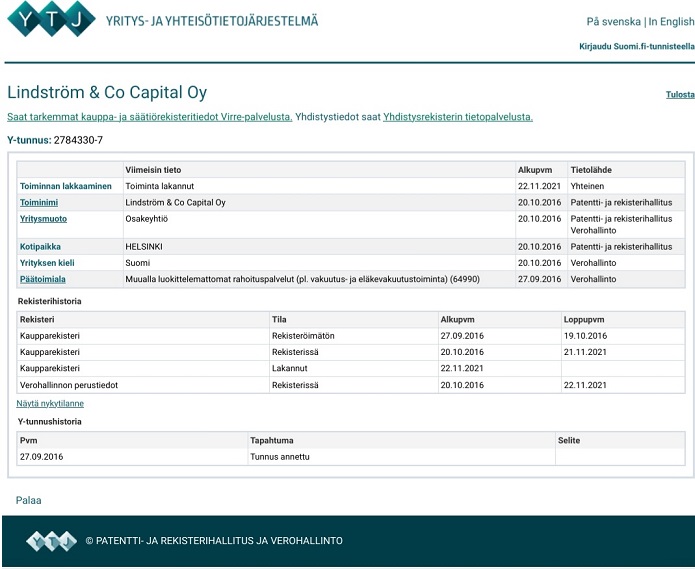Click the start date 22.11.2021 for Toiminnan lakkaaminen
This screenshot has height=569, width=695.
[539, 186]
